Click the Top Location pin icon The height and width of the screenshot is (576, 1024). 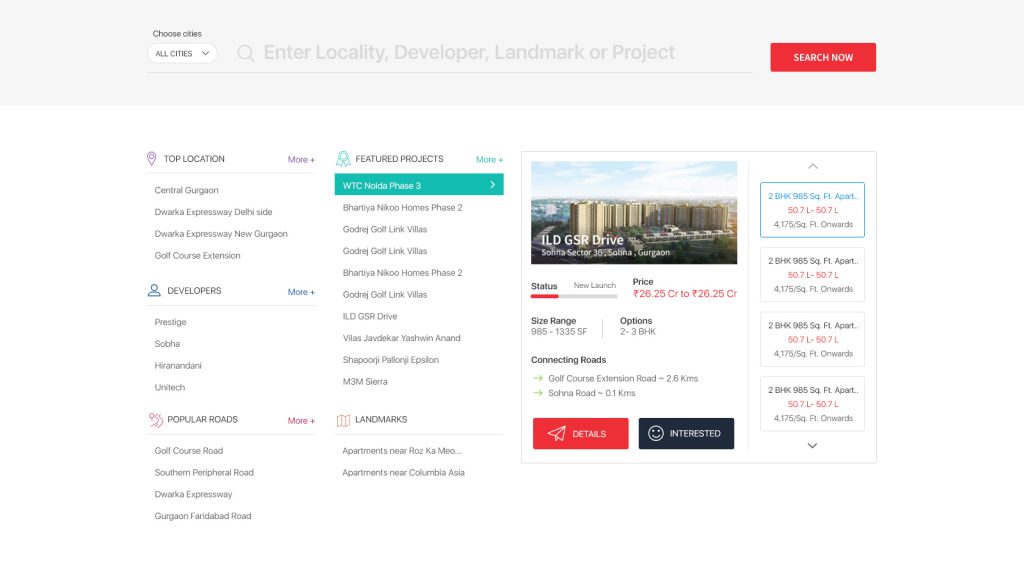point(152,159)
